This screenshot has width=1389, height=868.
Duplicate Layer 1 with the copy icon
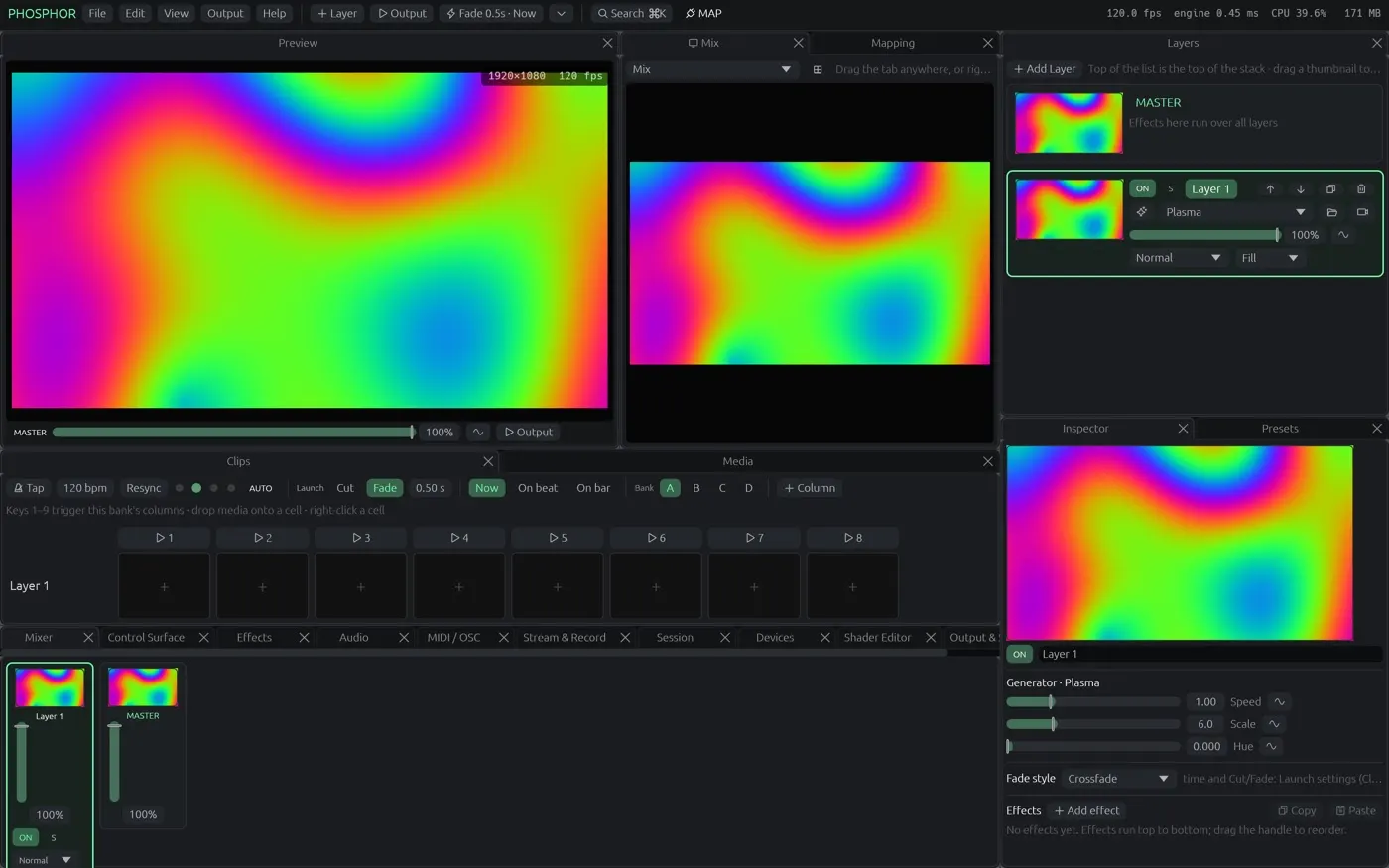1331,188
